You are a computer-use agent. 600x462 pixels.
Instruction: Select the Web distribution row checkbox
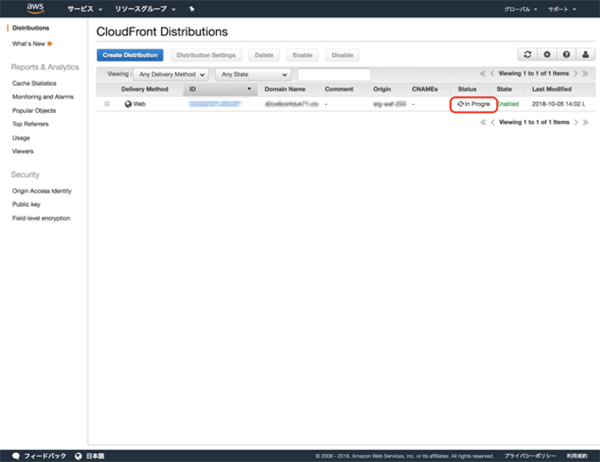[107, 104]
